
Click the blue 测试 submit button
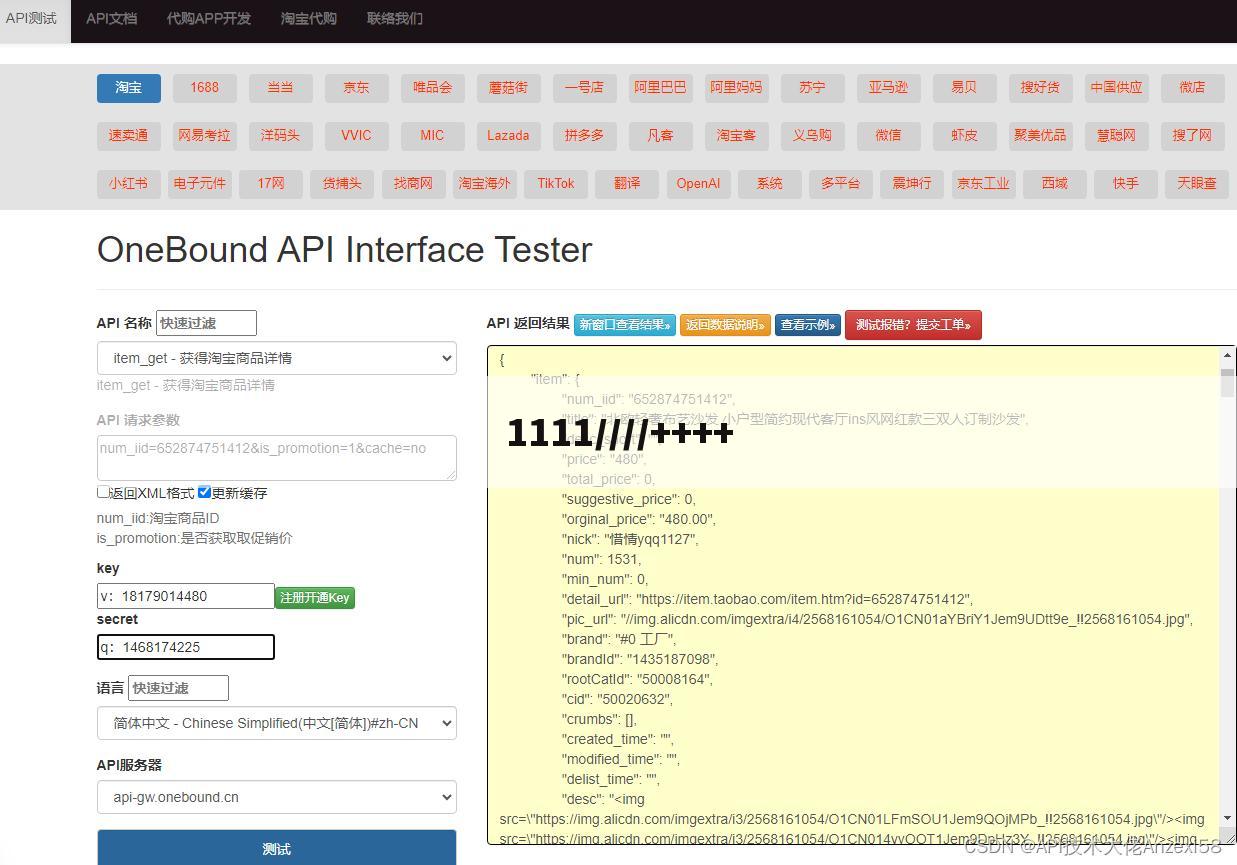(277, 848)
